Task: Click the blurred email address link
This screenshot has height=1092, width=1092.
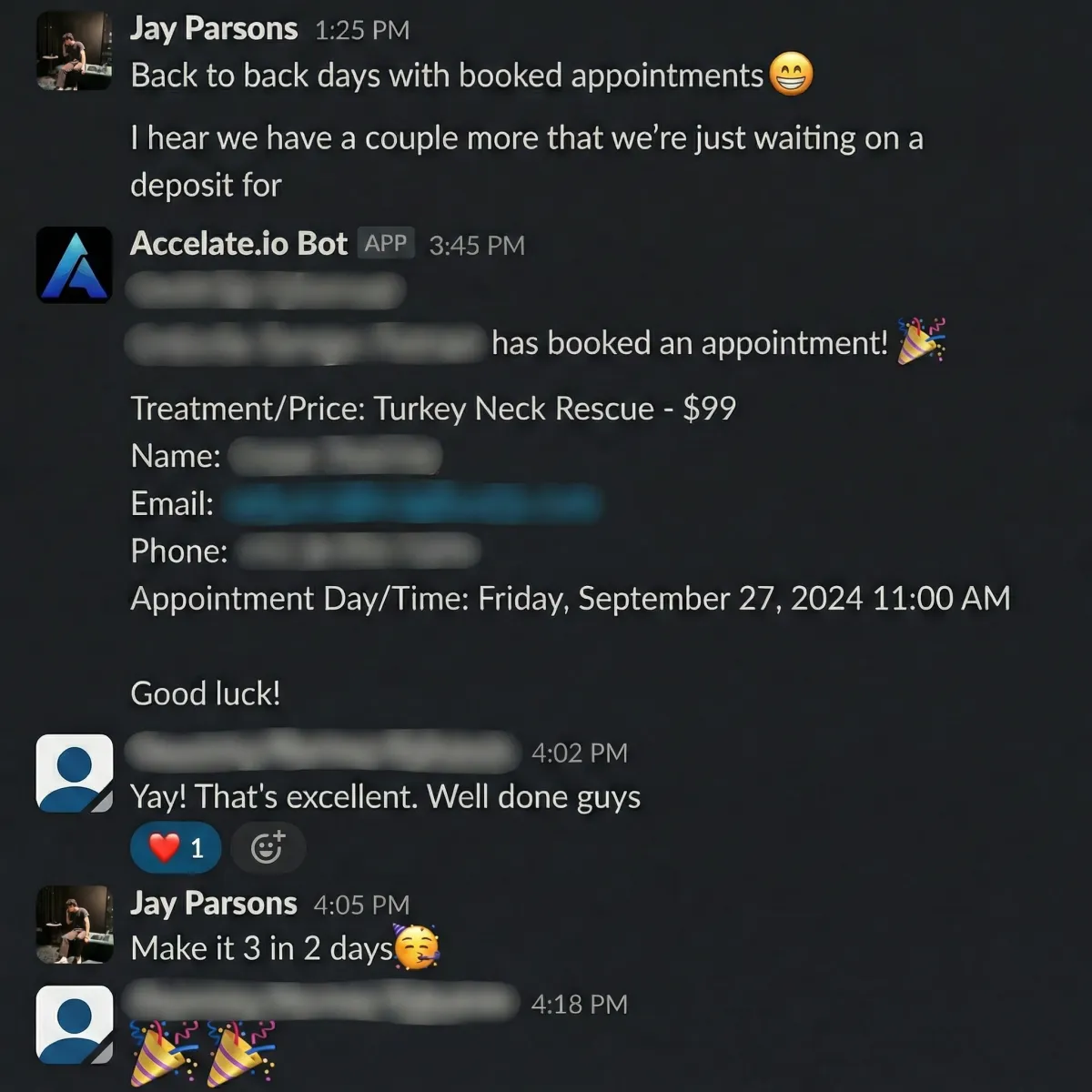Action: 411,503
